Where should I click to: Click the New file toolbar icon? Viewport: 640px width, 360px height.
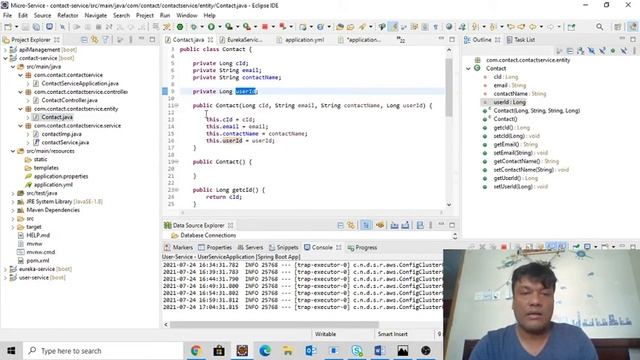[x=8, y=27]
